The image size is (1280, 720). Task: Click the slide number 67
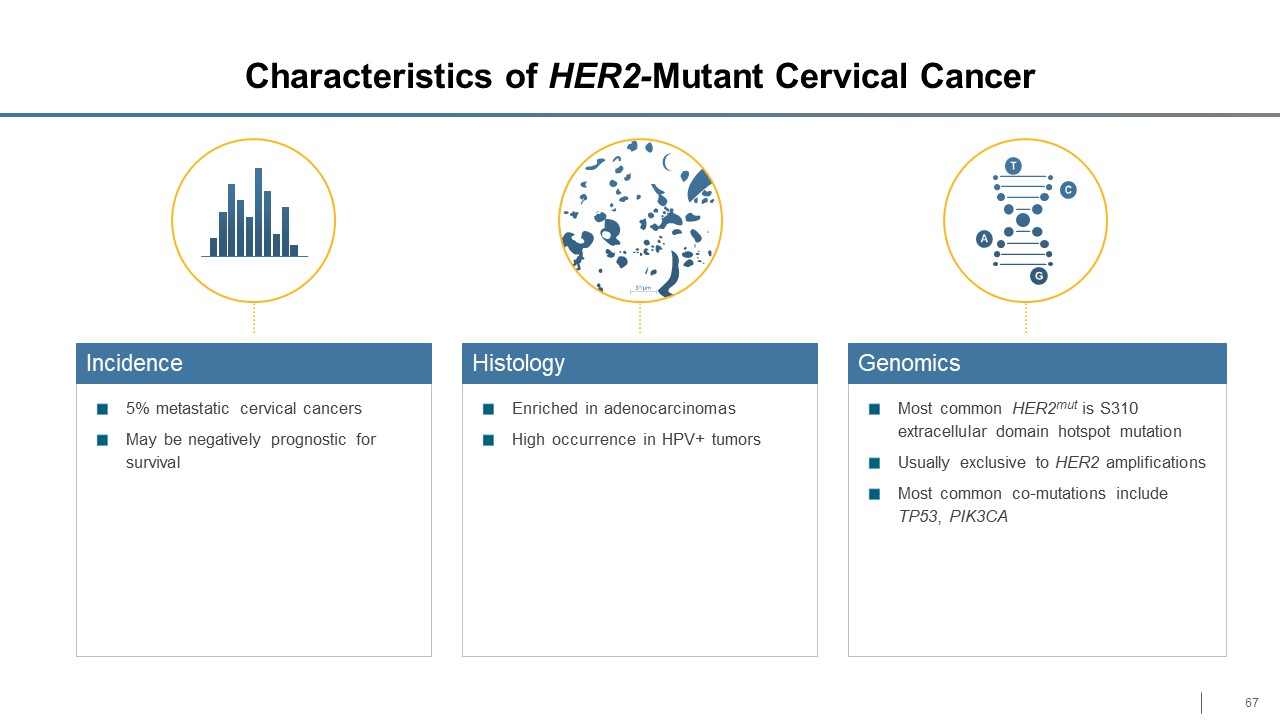(1251, 702)
